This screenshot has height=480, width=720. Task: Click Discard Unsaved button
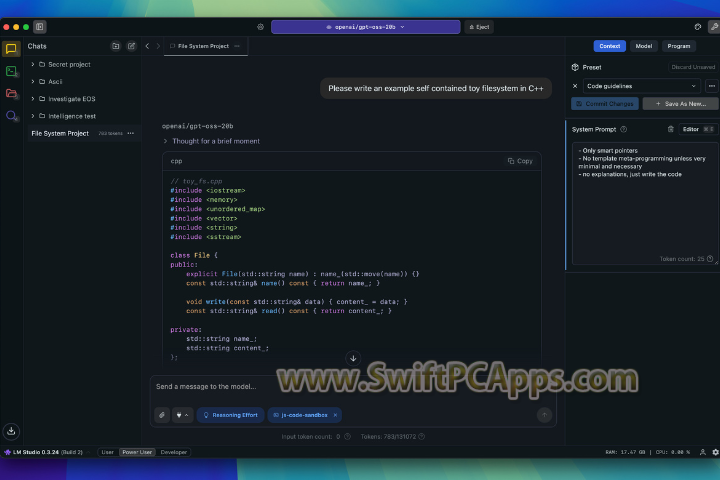pos(693,67)
